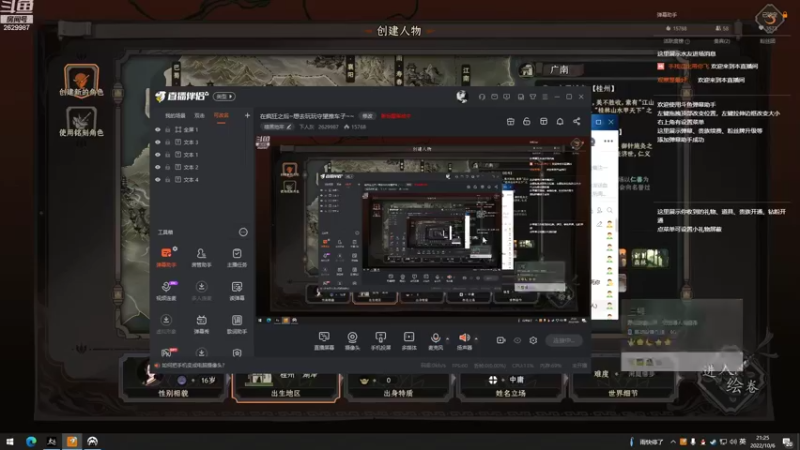The height and width of the screenshot is (450, 800).
Task: Hide the 全屏 1 source layer
Action: (158, 130)
